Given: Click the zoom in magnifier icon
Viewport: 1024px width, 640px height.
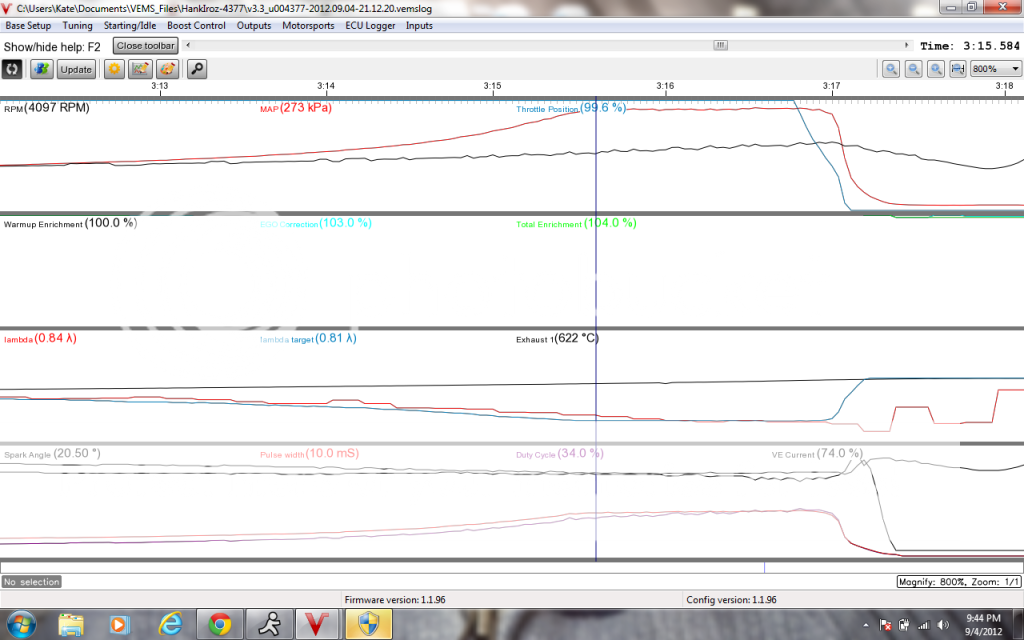Looking at the screenshot, I should point(891,69).
